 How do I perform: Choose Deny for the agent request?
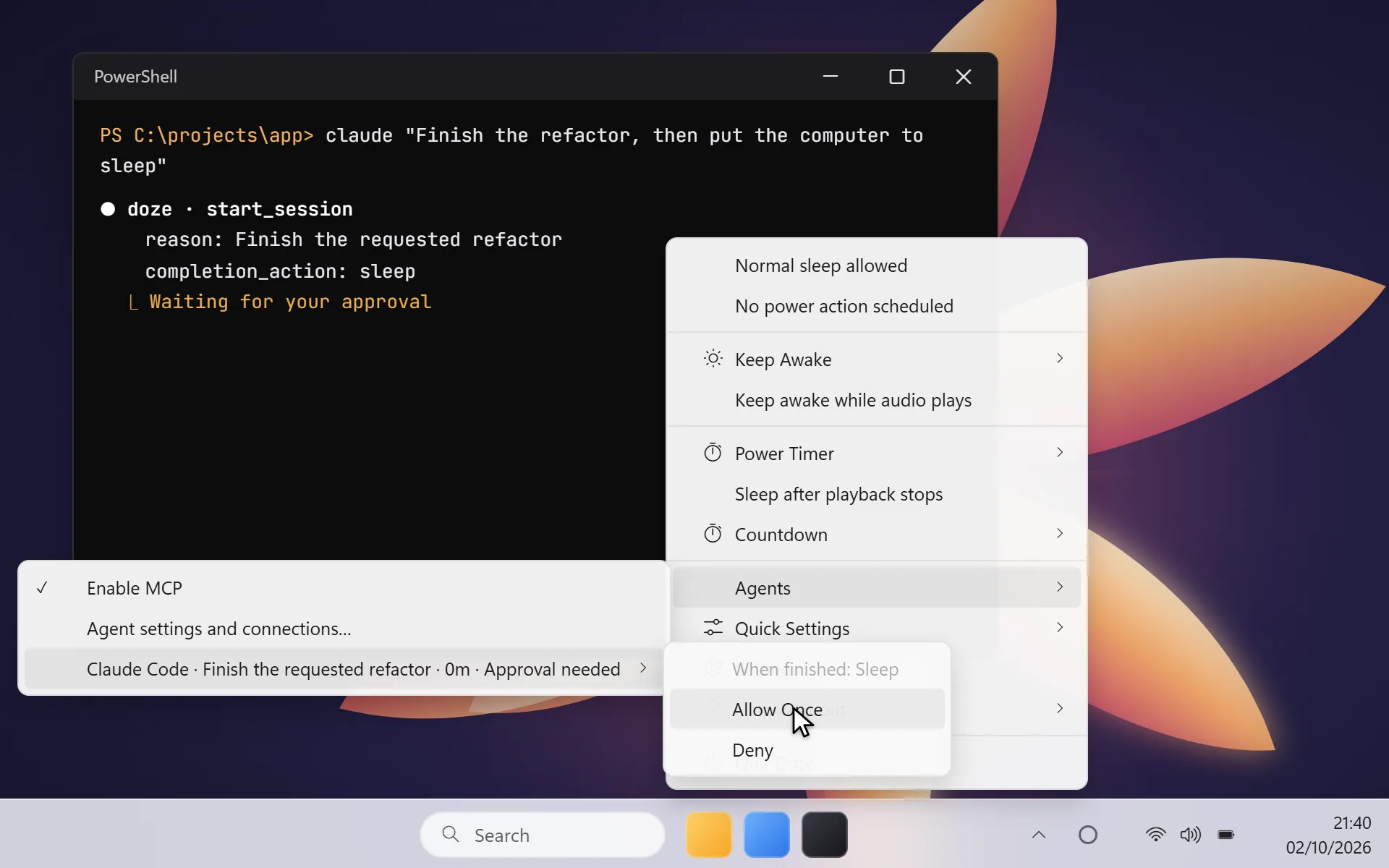pyautogui.click(x=807, y=750)
